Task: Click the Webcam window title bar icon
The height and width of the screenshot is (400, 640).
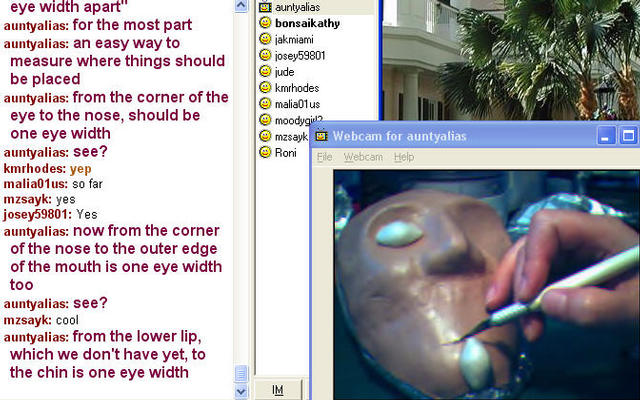Action: [322, 136]
